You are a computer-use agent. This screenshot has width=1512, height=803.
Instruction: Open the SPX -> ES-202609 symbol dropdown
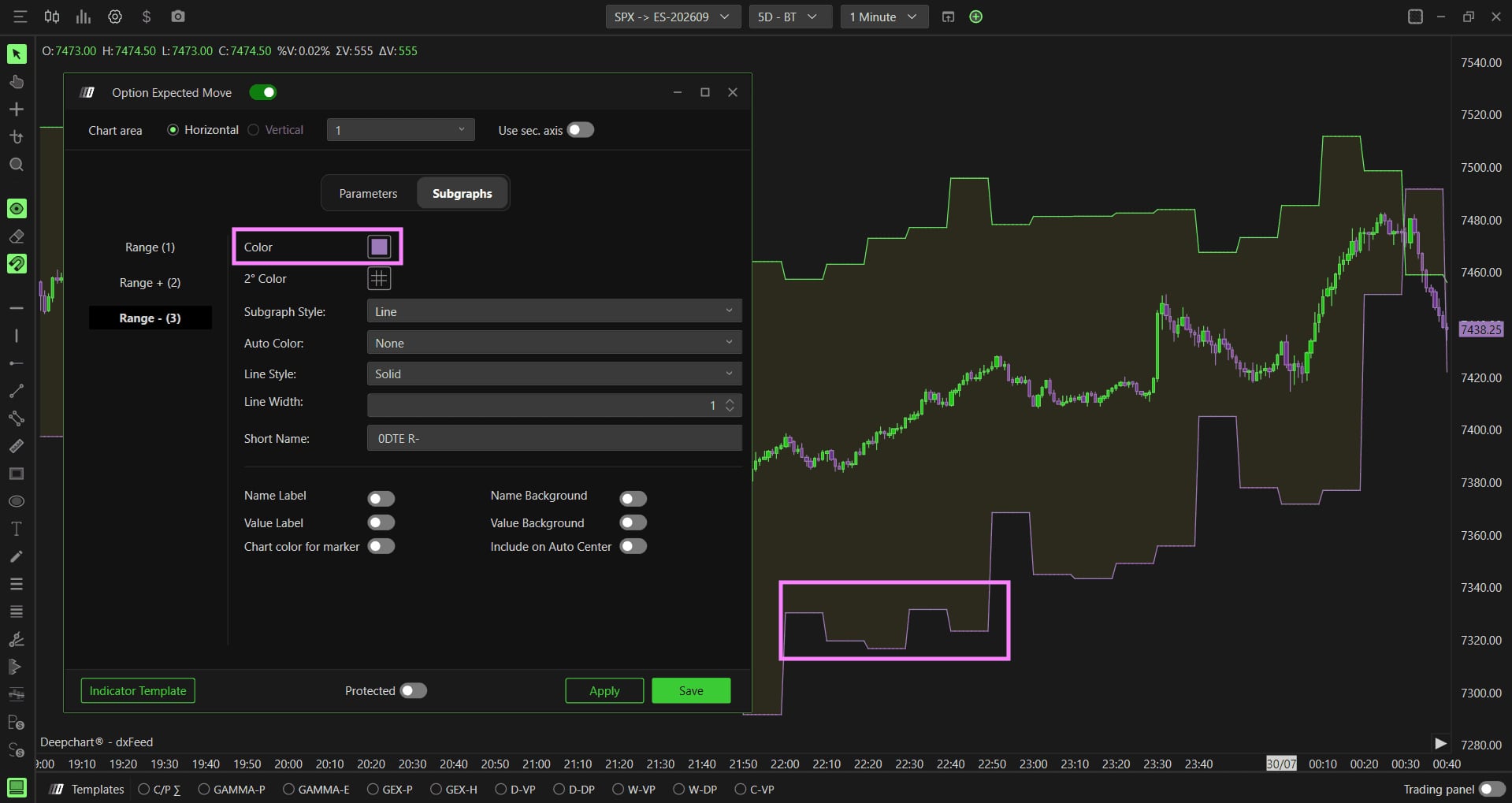click(x=673, y=17)
